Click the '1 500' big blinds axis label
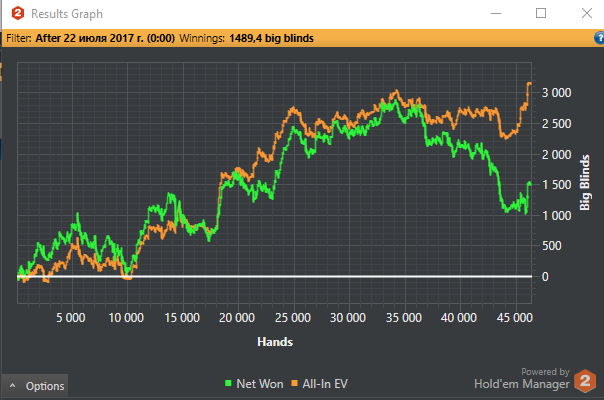Screen dimensions: 604x400 pyautogui.click(x=556, y=185)
